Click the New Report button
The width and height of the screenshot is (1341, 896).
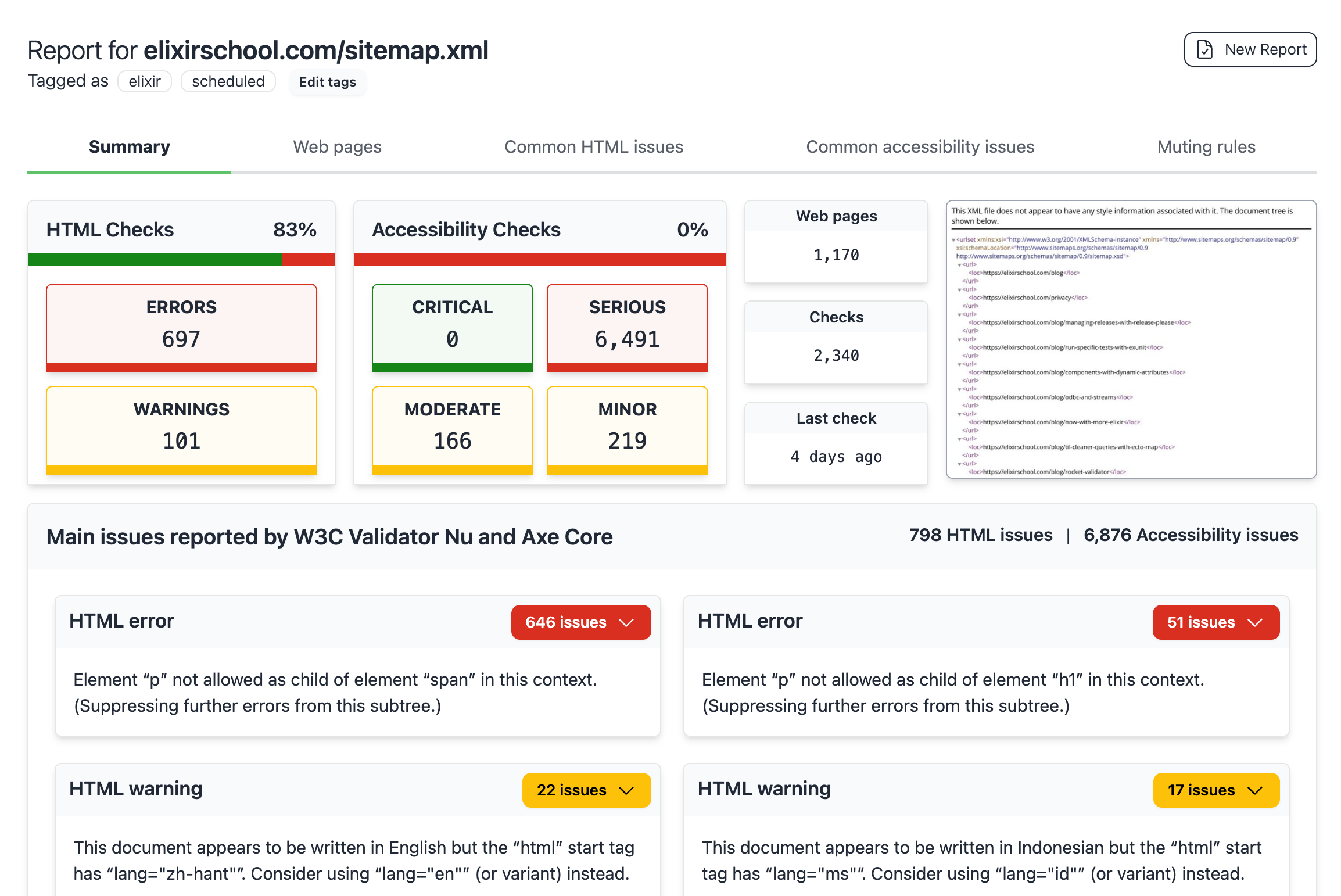1250,49
